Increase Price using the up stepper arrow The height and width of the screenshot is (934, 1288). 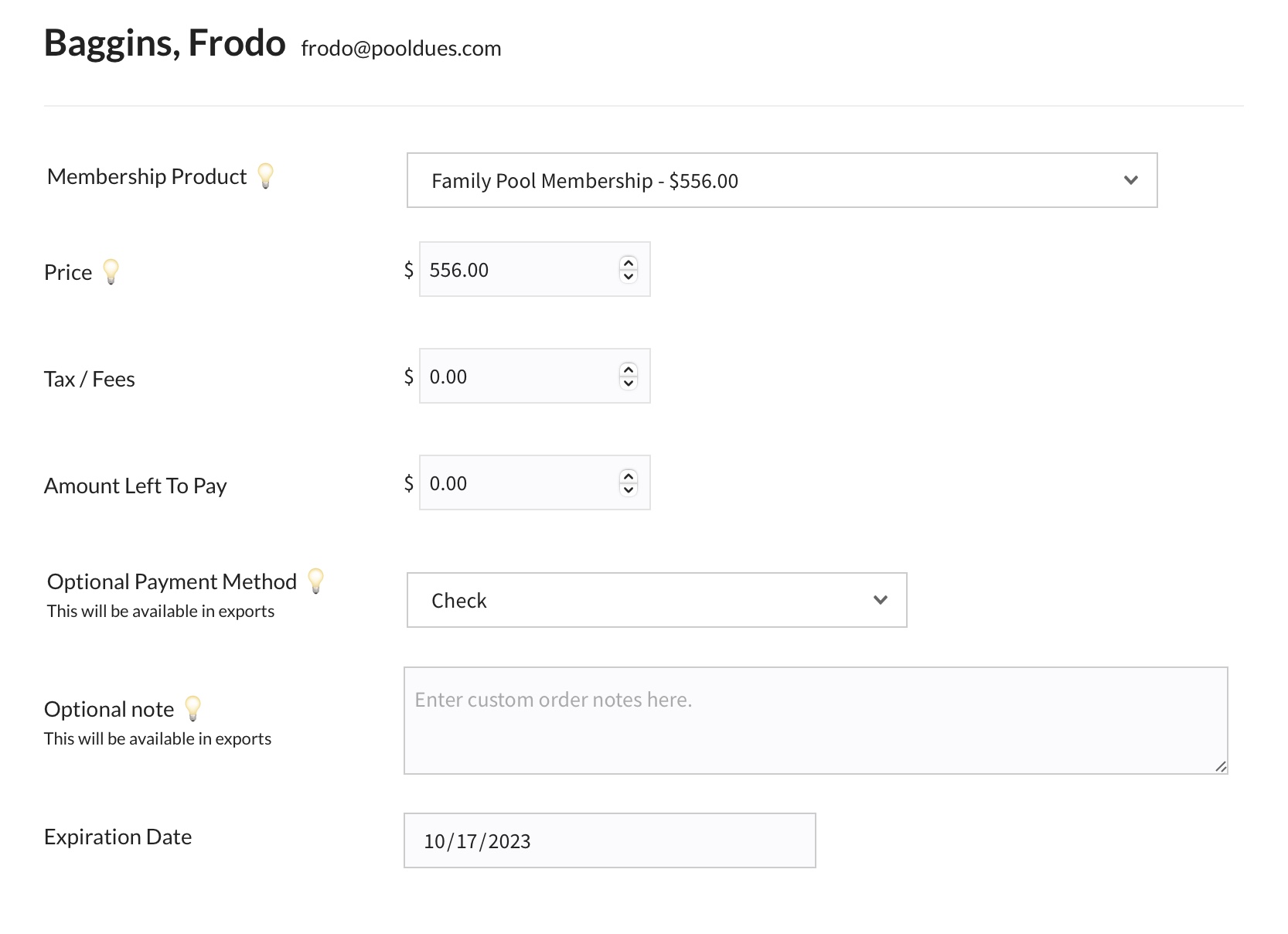click(629, 263)
